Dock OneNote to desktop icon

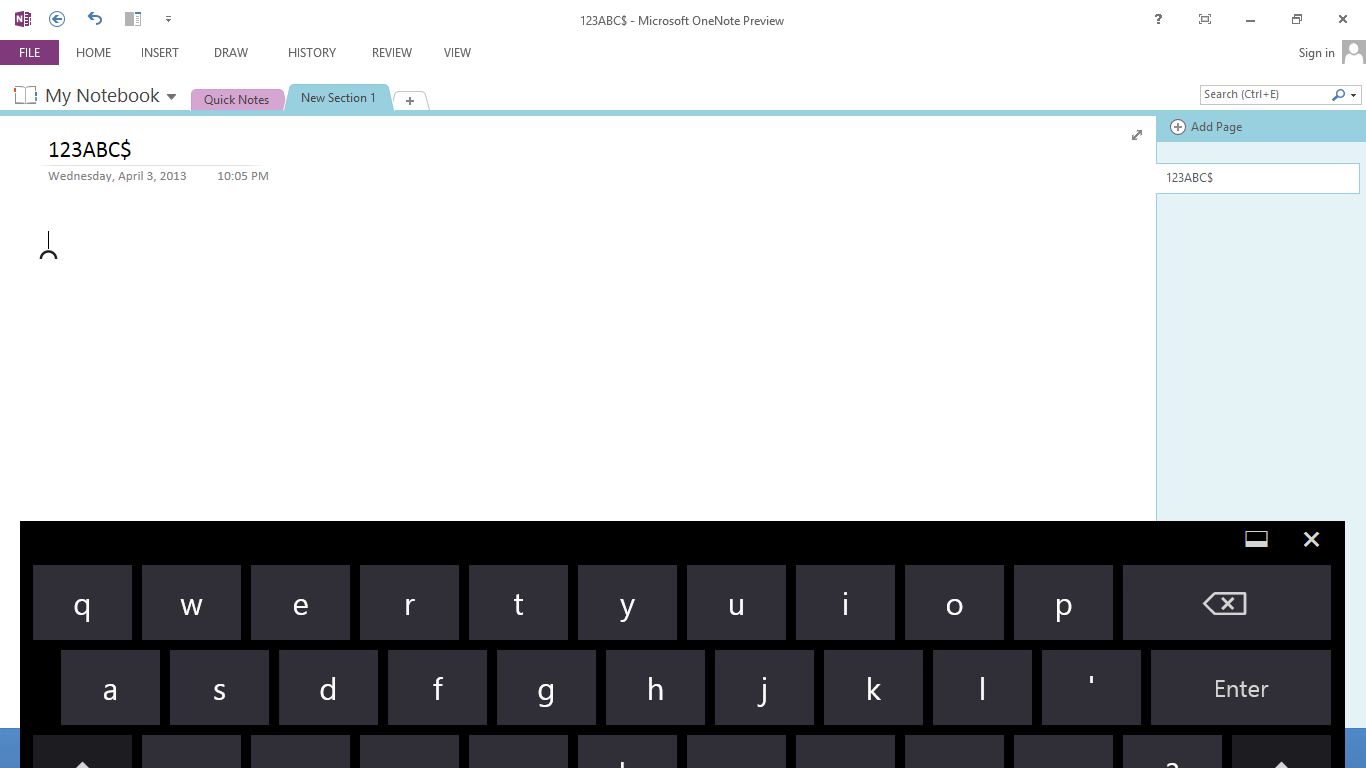[x=133, y=19]
